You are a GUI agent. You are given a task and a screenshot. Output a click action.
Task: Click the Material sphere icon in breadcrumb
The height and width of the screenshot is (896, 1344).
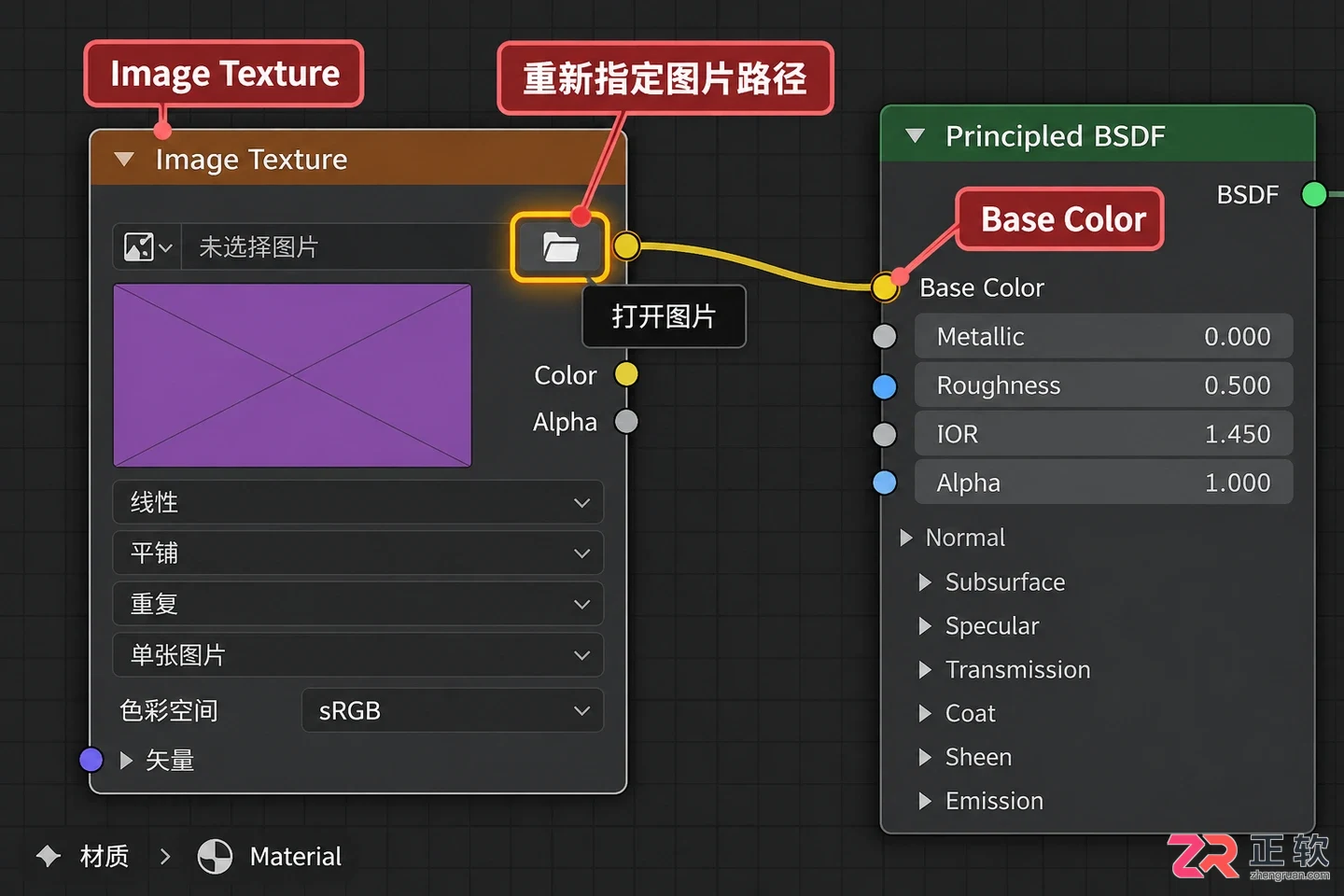215,857
